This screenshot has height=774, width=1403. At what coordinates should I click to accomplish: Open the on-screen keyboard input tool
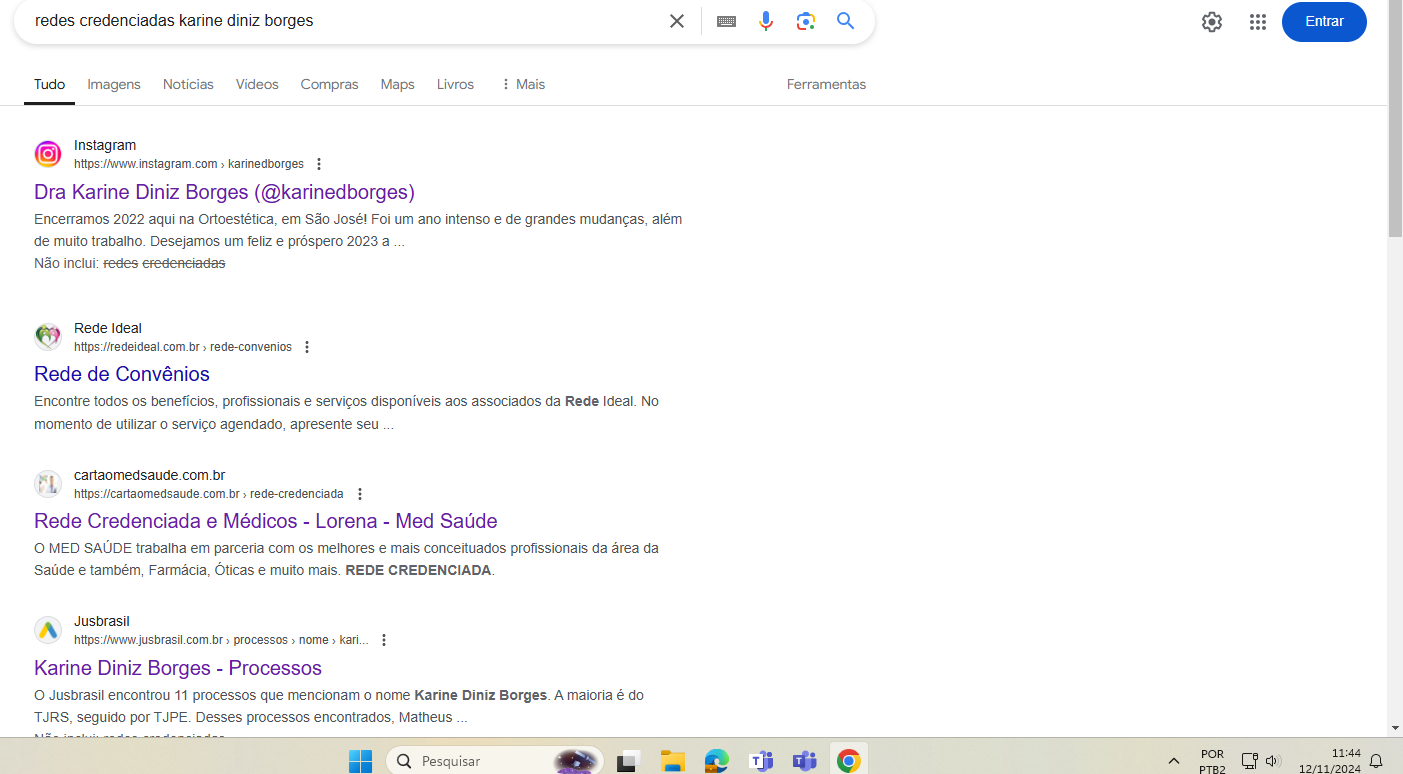[x=726, y=21]
